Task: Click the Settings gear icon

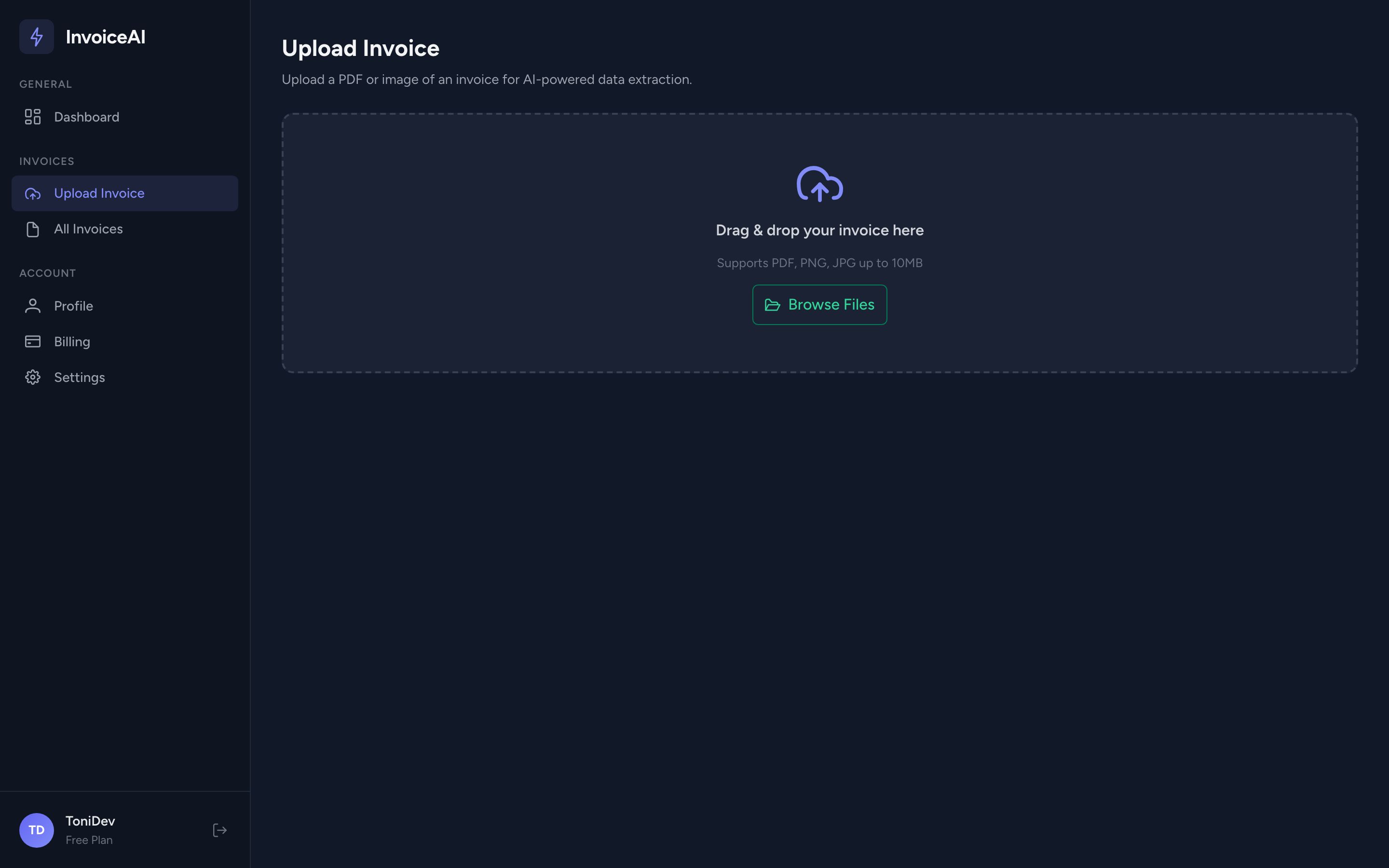Action: 33,377
